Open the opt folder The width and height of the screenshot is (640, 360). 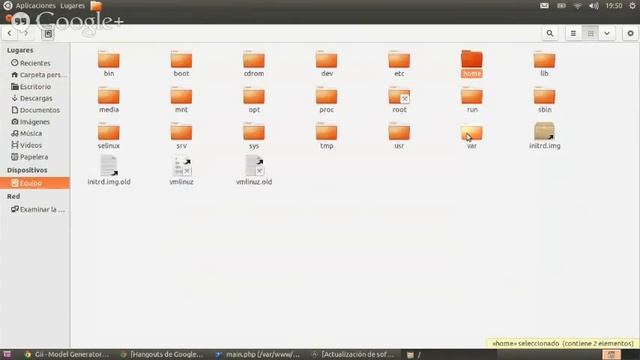tap(254, 100)
